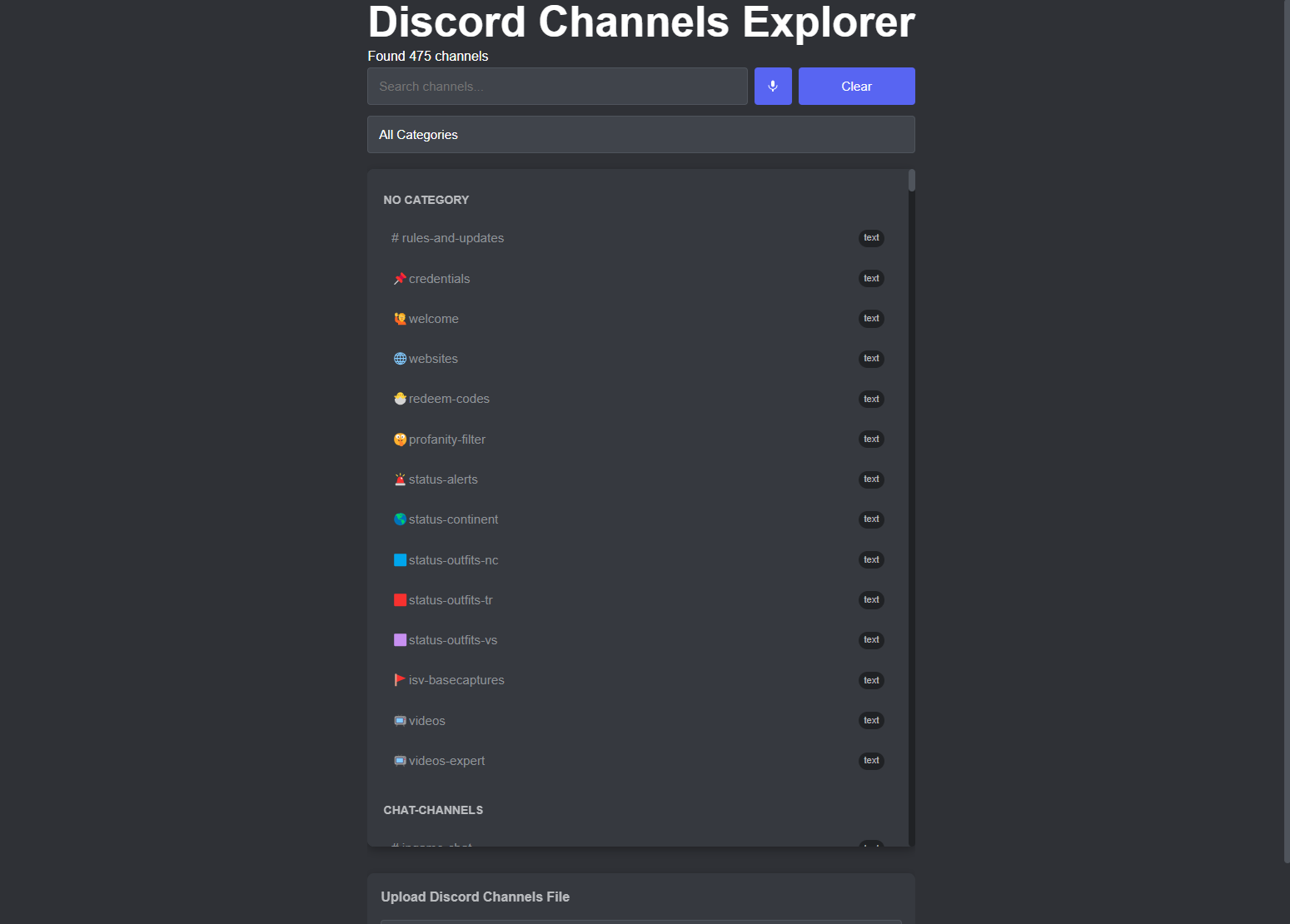Toggle the text badge beside welcome channel
Image resolution: width=1290 pixels, height=924 pixels.
coord(871,318)
